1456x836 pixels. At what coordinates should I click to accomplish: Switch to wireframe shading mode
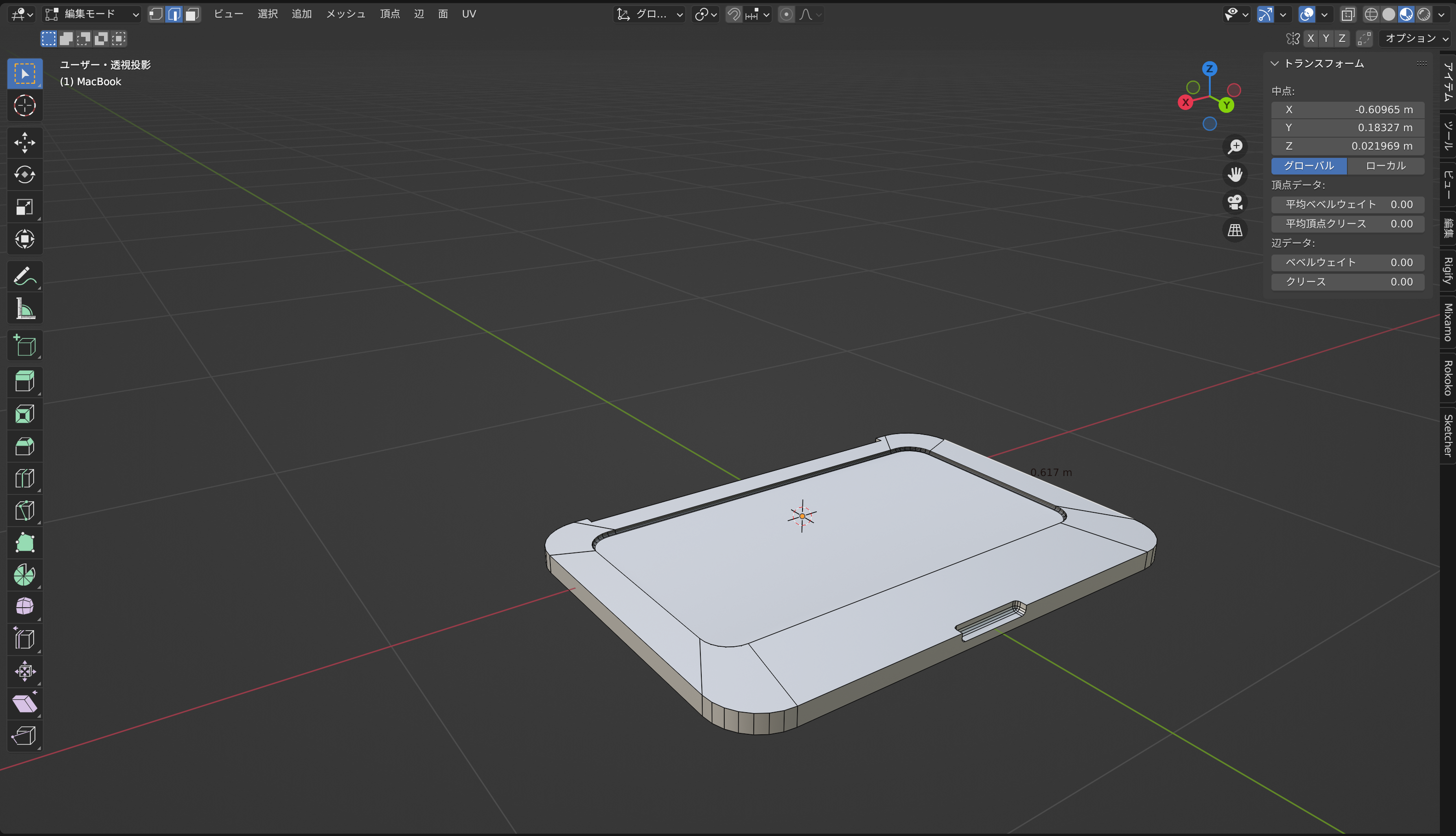point(1371,14)
